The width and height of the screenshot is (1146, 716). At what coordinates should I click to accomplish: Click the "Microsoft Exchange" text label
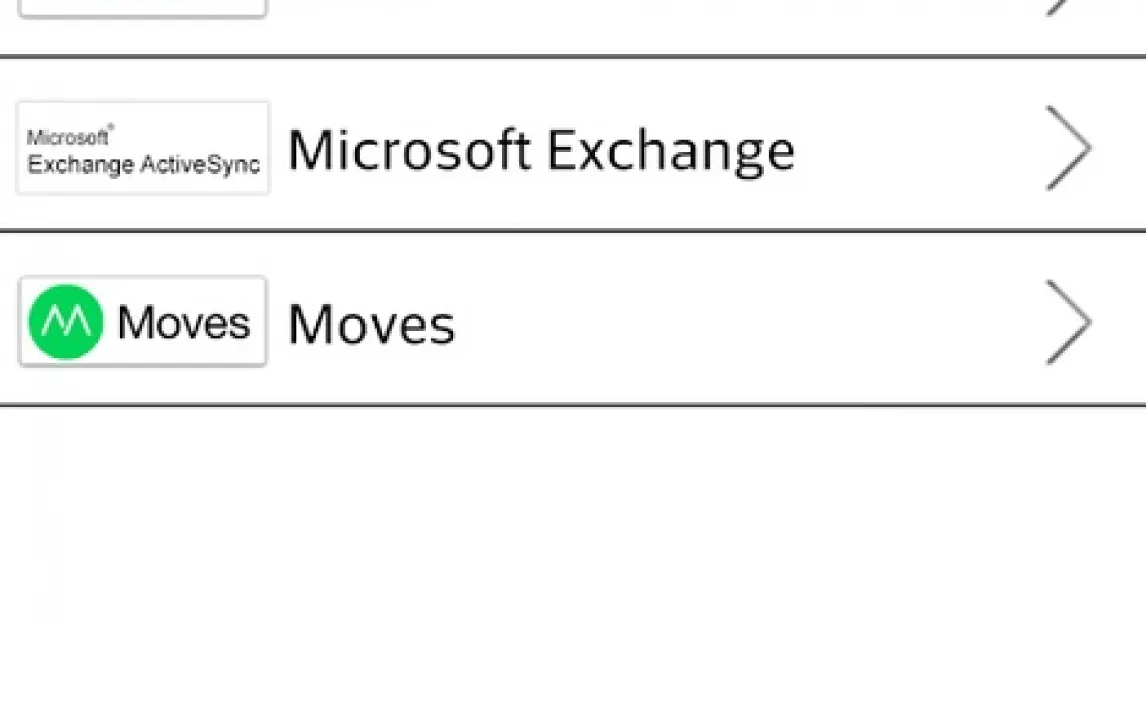(541, 150)
